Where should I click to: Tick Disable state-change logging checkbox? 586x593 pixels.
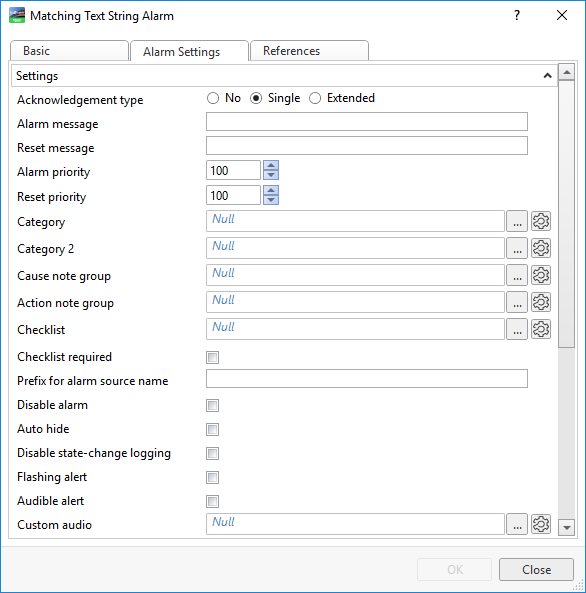point(213,453)
